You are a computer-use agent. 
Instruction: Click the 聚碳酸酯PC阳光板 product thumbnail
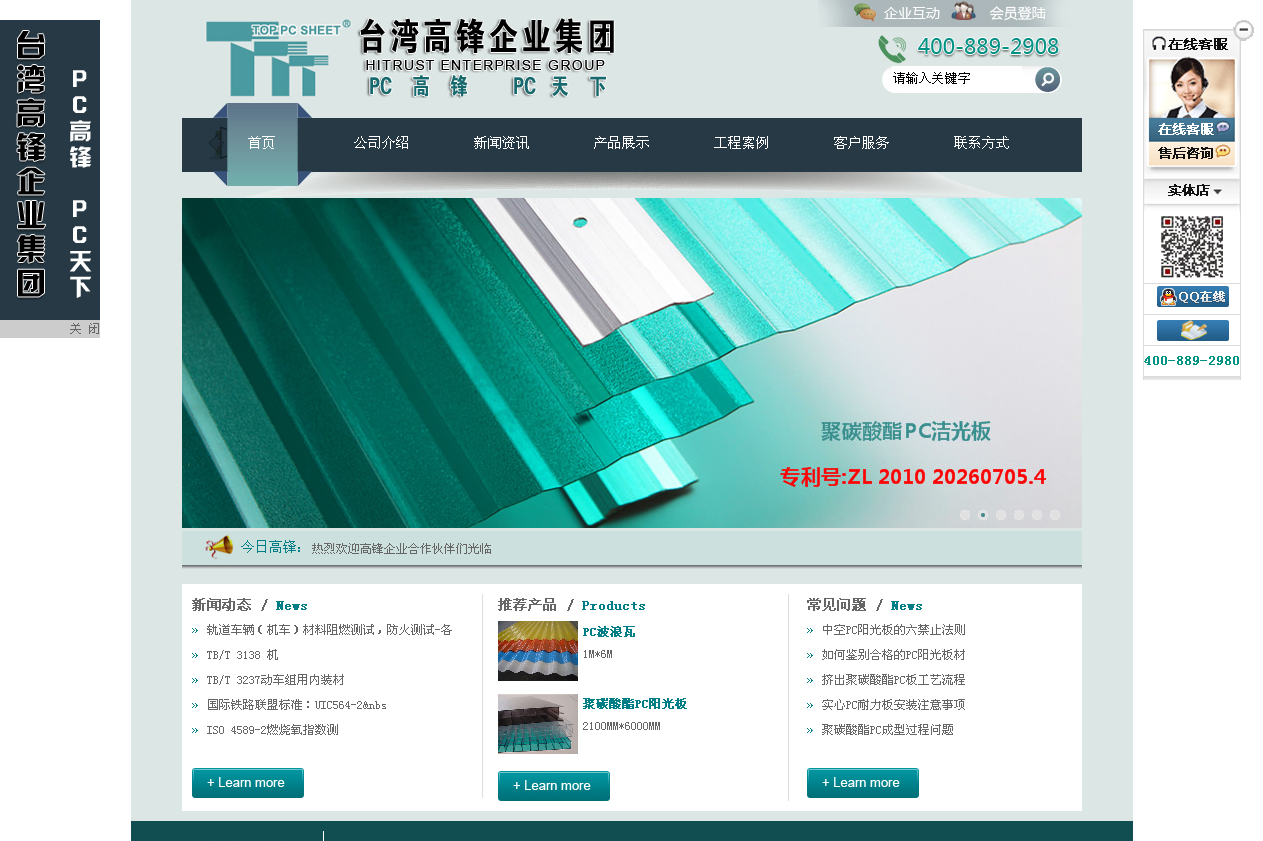538,724
